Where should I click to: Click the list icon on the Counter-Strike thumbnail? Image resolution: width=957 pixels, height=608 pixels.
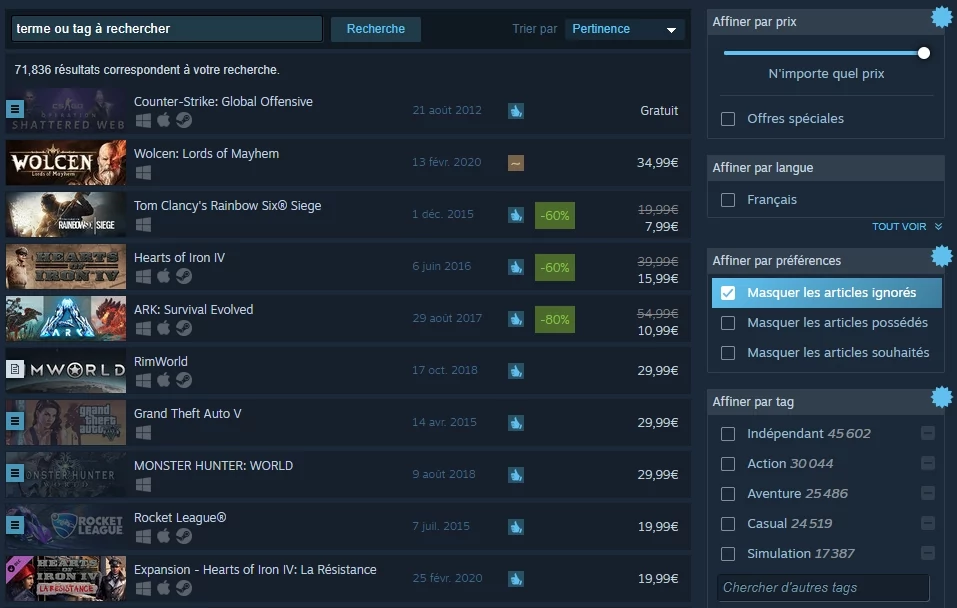(15, 109)
